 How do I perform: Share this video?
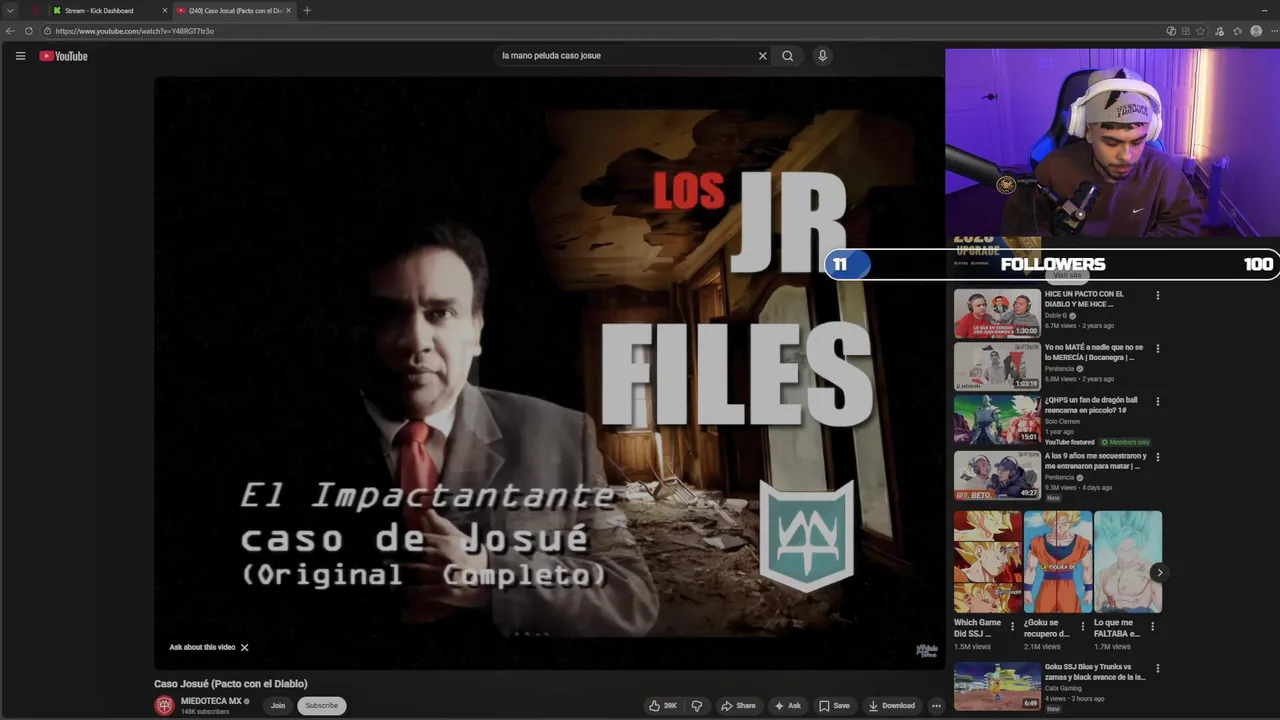(x=738, y=705)
